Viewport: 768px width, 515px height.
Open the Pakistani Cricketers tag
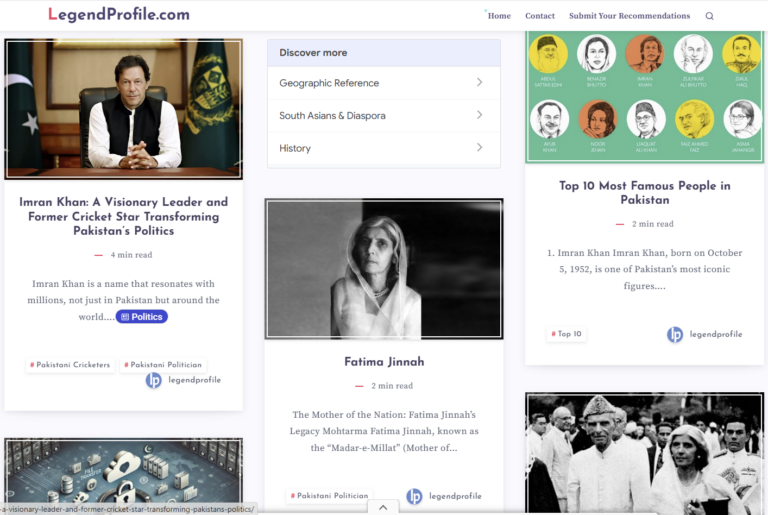[x=70, y=365]
